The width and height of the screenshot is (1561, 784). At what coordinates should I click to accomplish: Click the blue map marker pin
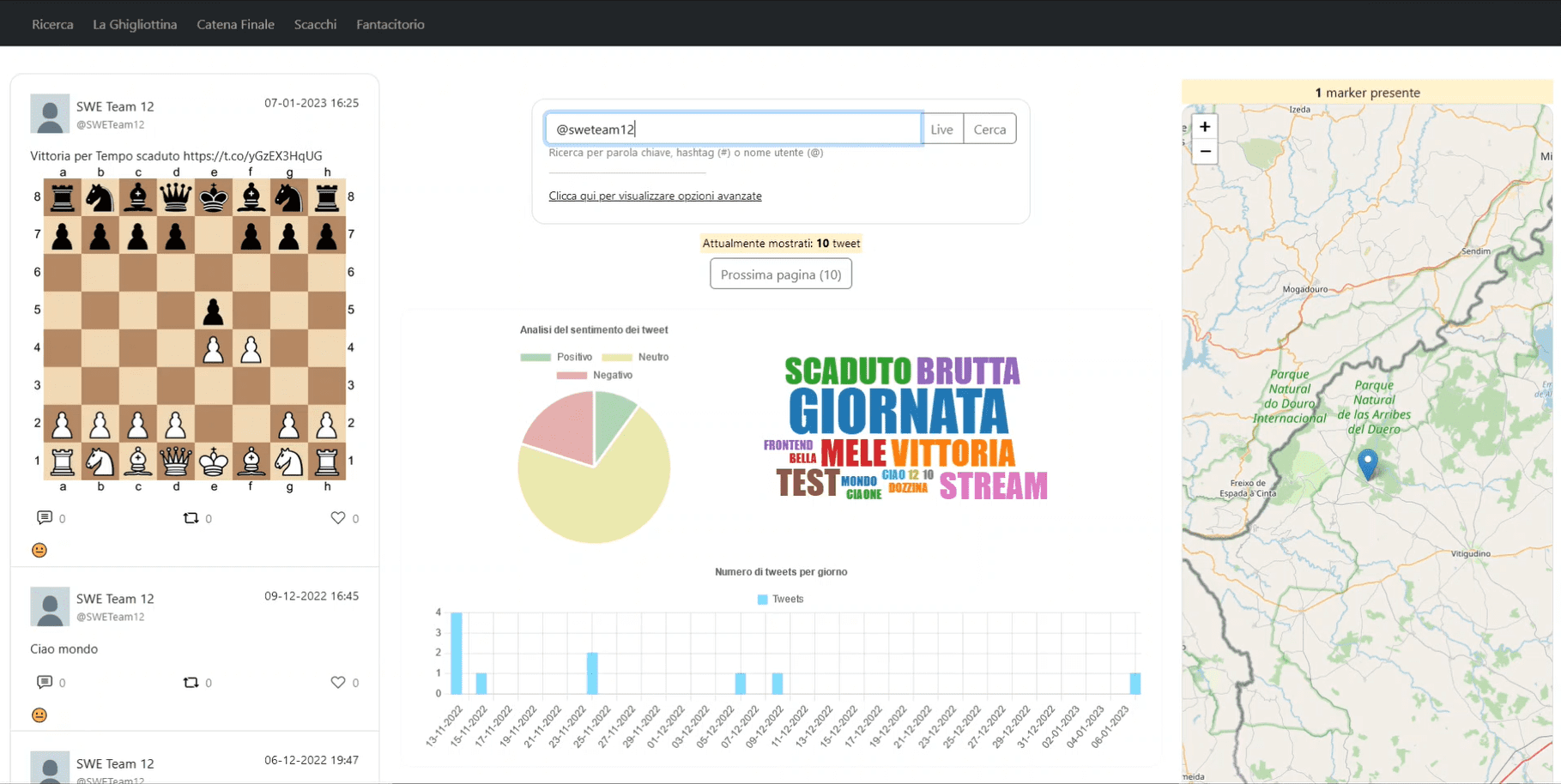click(1367, 463)
